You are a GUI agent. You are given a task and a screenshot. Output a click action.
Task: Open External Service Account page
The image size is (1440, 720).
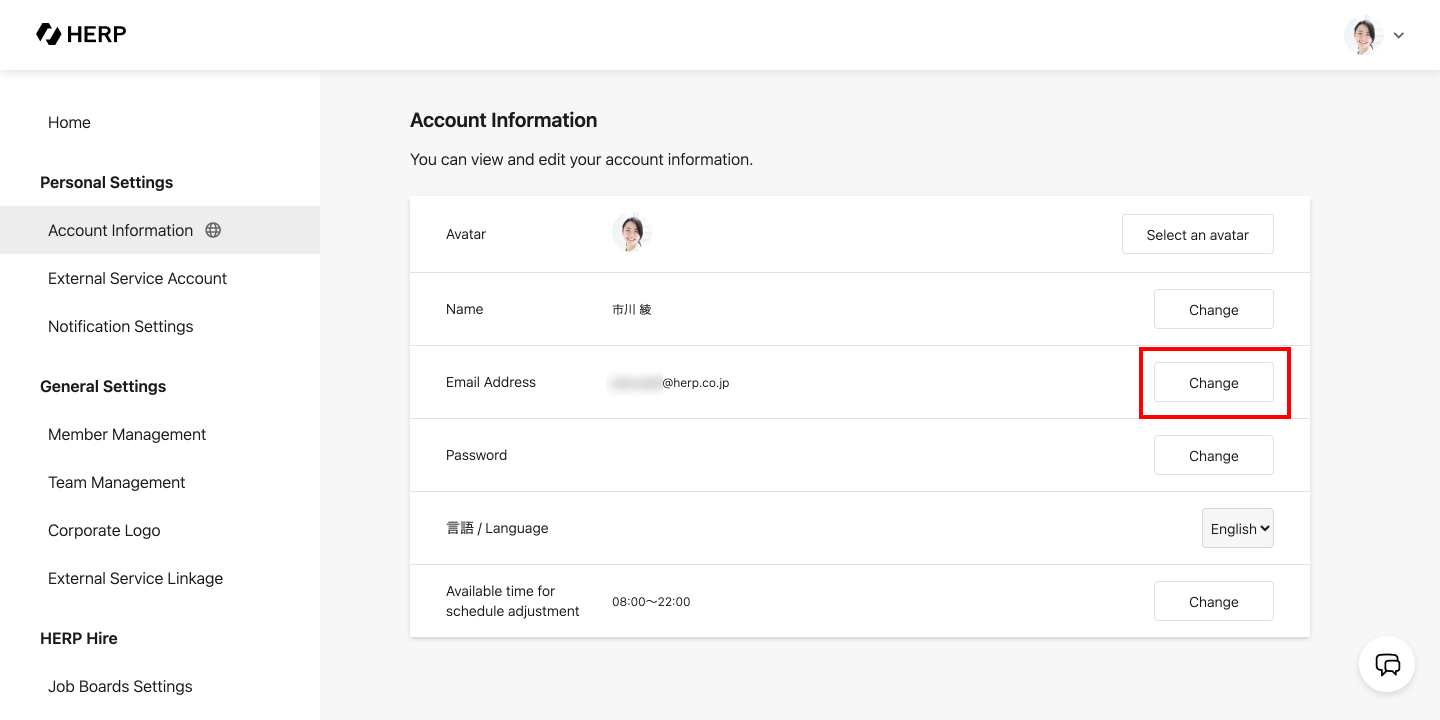pyautogui.click(x=137, y=278)
